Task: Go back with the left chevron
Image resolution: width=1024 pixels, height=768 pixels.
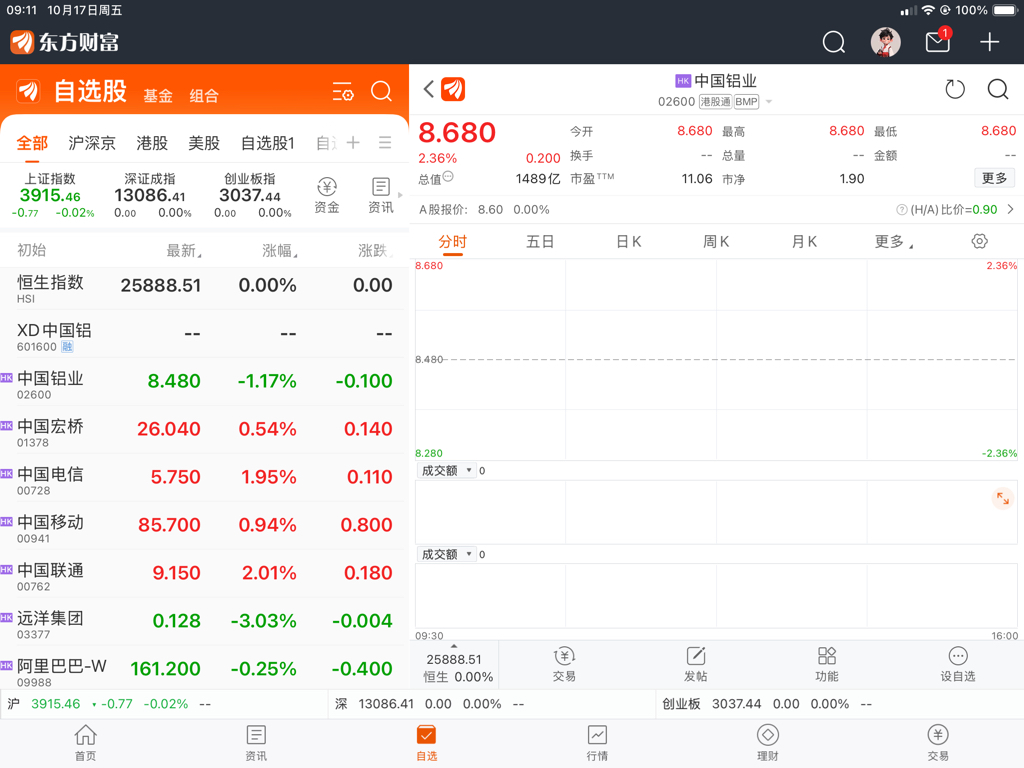Action: (428, 89)
